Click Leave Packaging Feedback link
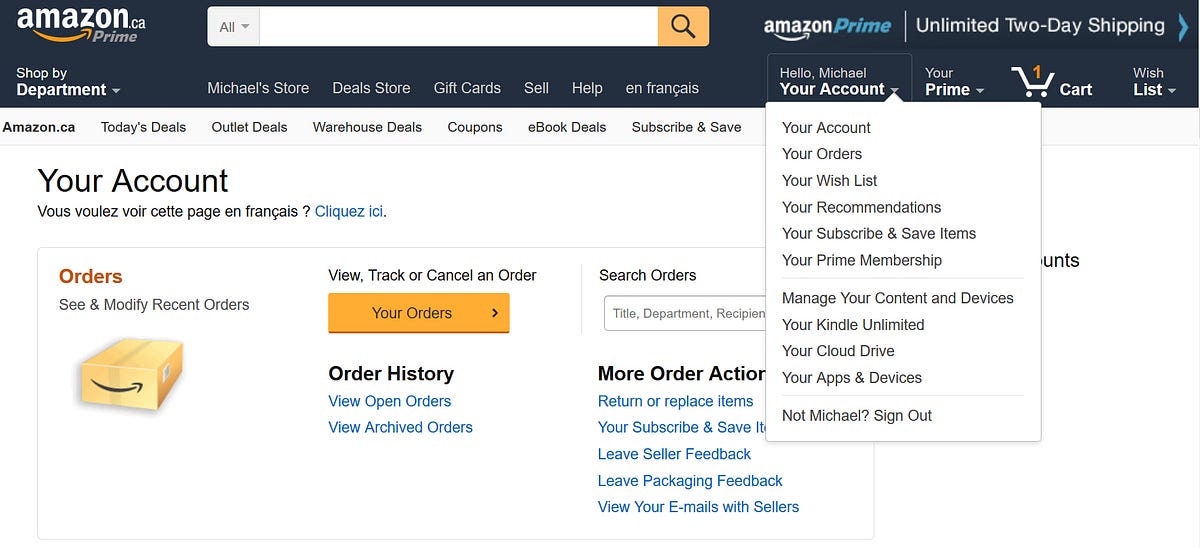1200x548 pixels. [690, 481]
